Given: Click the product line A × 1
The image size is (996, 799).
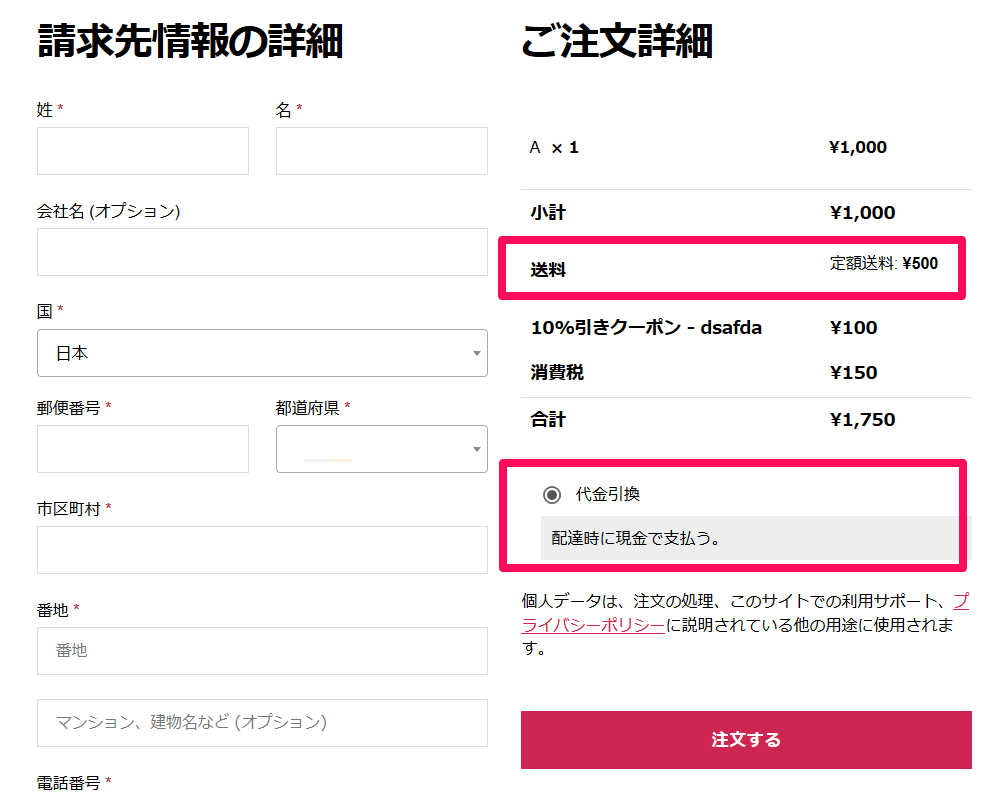Looking at the screenshot, I should (x=554, y=148).
